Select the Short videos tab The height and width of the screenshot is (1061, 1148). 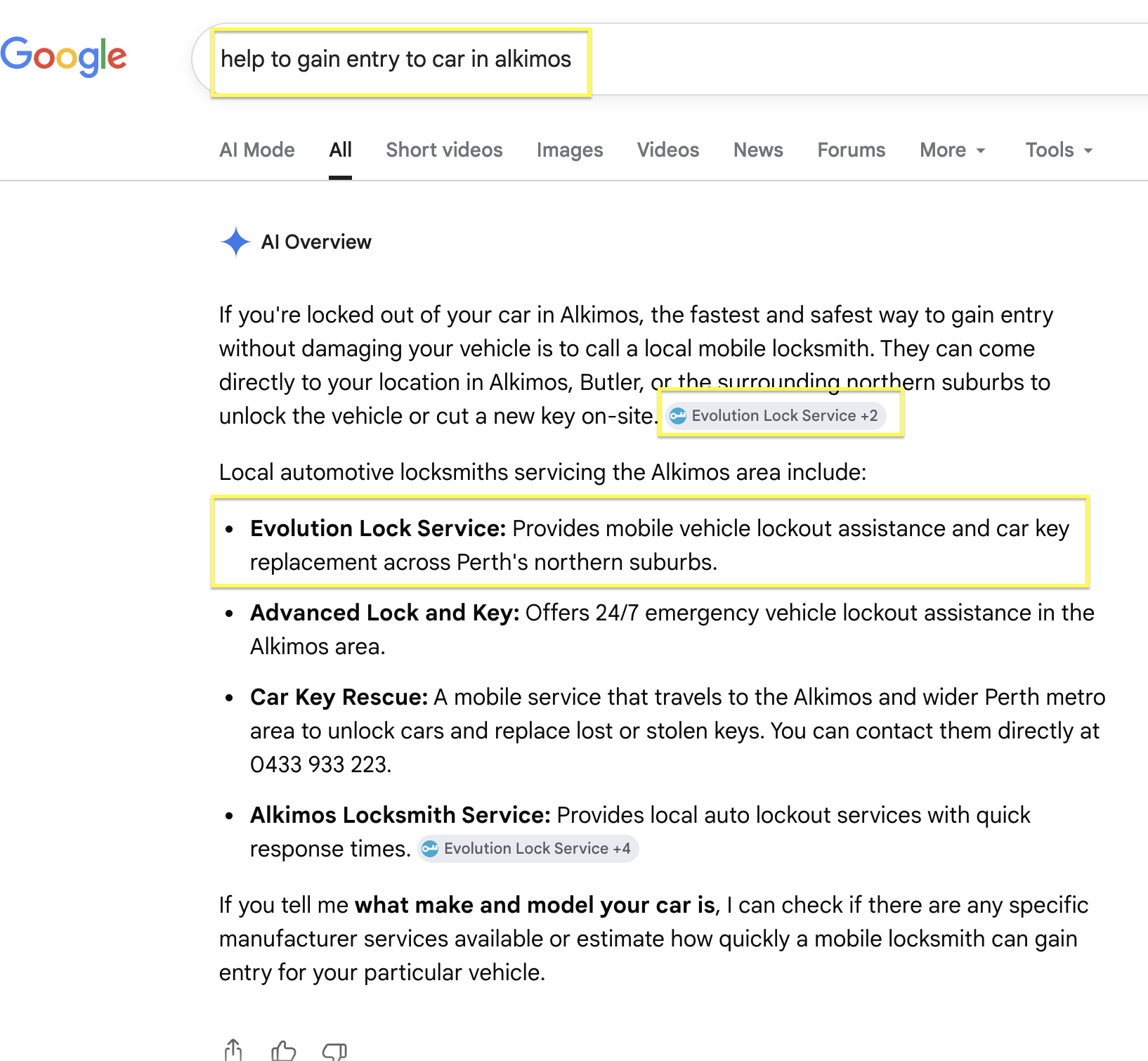click(444, 150)
